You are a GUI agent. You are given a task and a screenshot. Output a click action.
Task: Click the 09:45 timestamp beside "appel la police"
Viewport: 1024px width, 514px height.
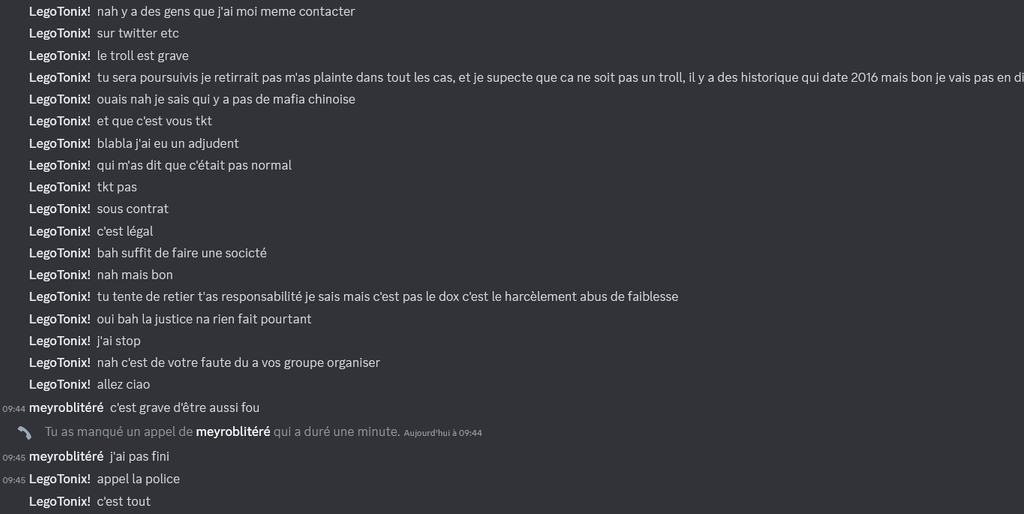click(x=12, y=480)
